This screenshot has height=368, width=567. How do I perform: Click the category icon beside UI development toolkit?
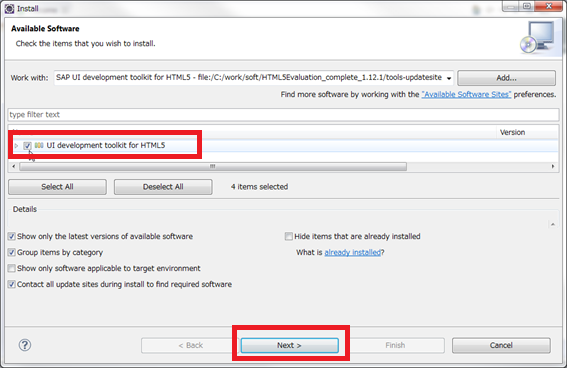point(39,145)
